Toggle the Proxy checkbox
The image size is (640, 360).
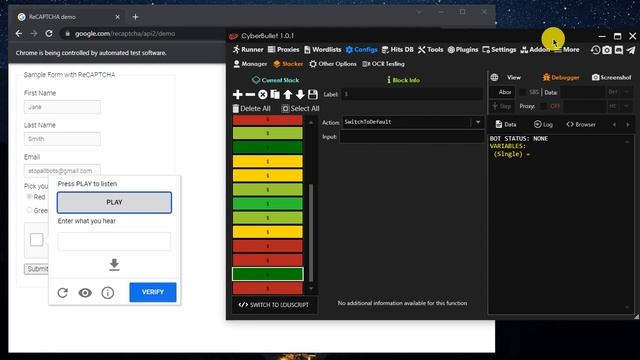(x=543, y=106)
